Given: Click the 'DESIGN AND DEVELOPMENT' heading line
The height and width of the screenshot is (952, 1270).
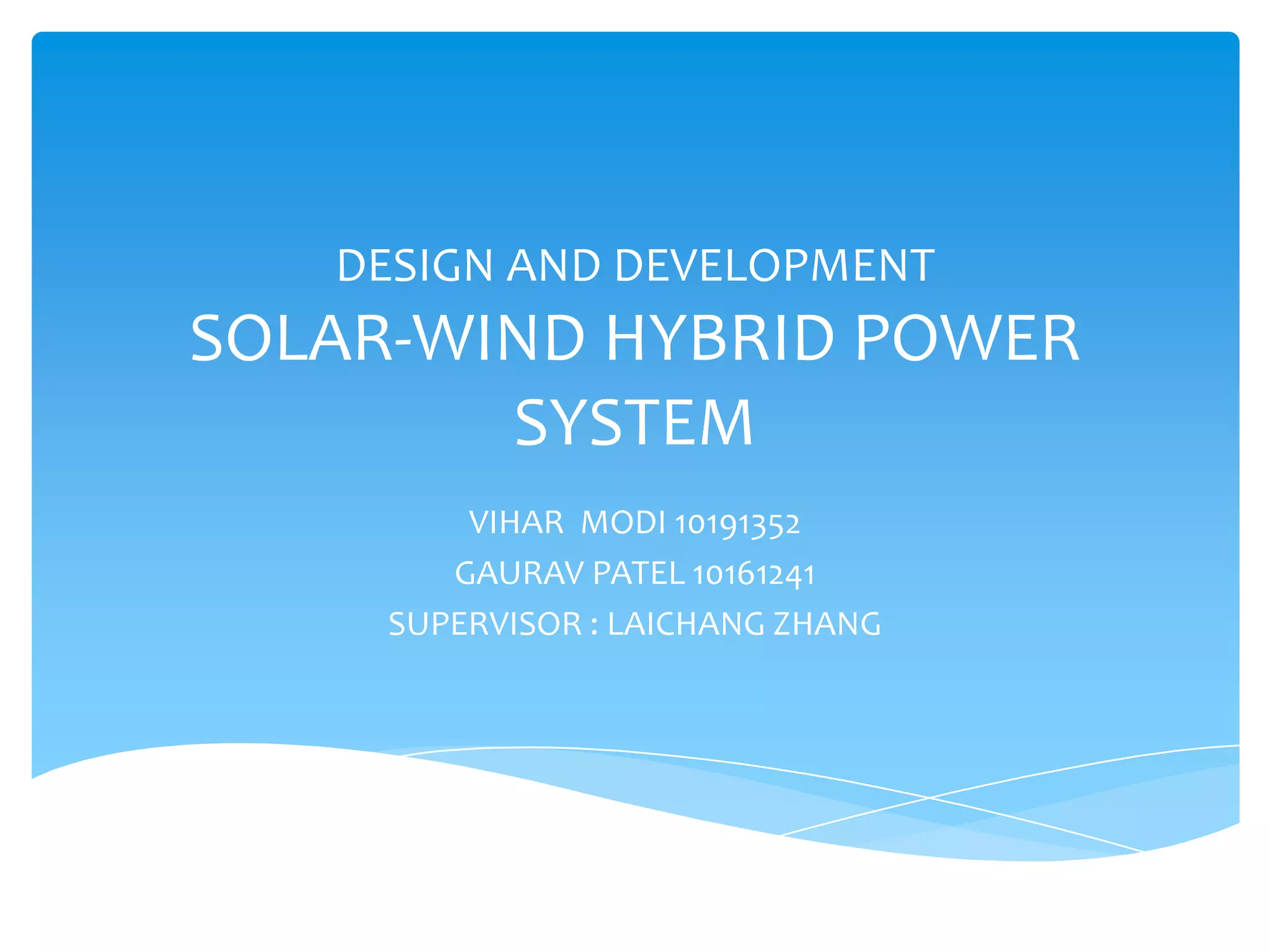Looking at the screenshot, I should tap(635, 265).
